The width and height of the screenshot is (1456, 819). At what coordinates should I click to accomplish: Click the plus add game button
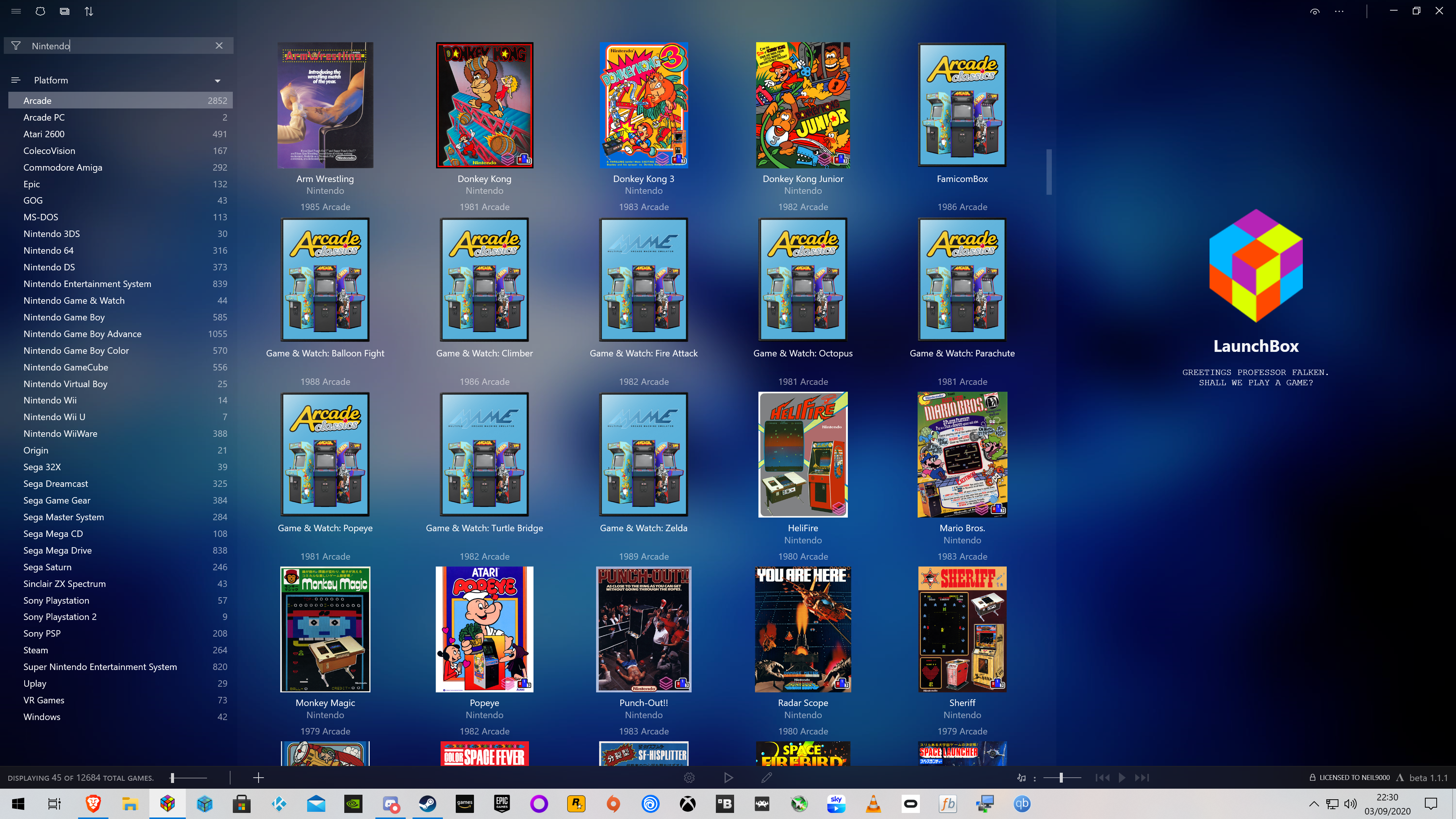pos(258,778)
